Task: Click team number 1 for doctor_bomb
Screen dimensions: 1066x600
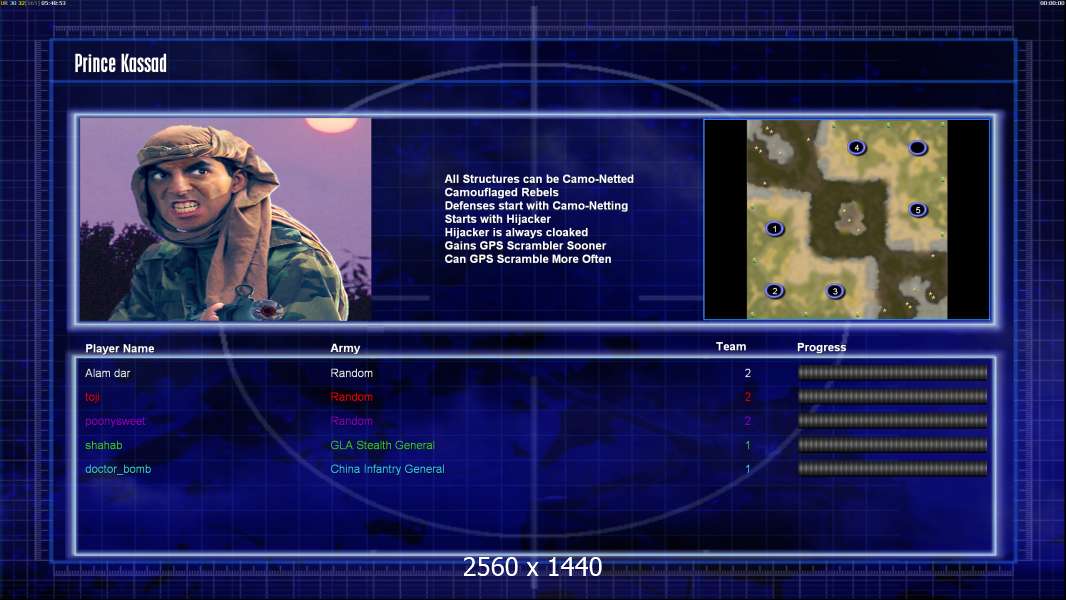Action: 748,469
